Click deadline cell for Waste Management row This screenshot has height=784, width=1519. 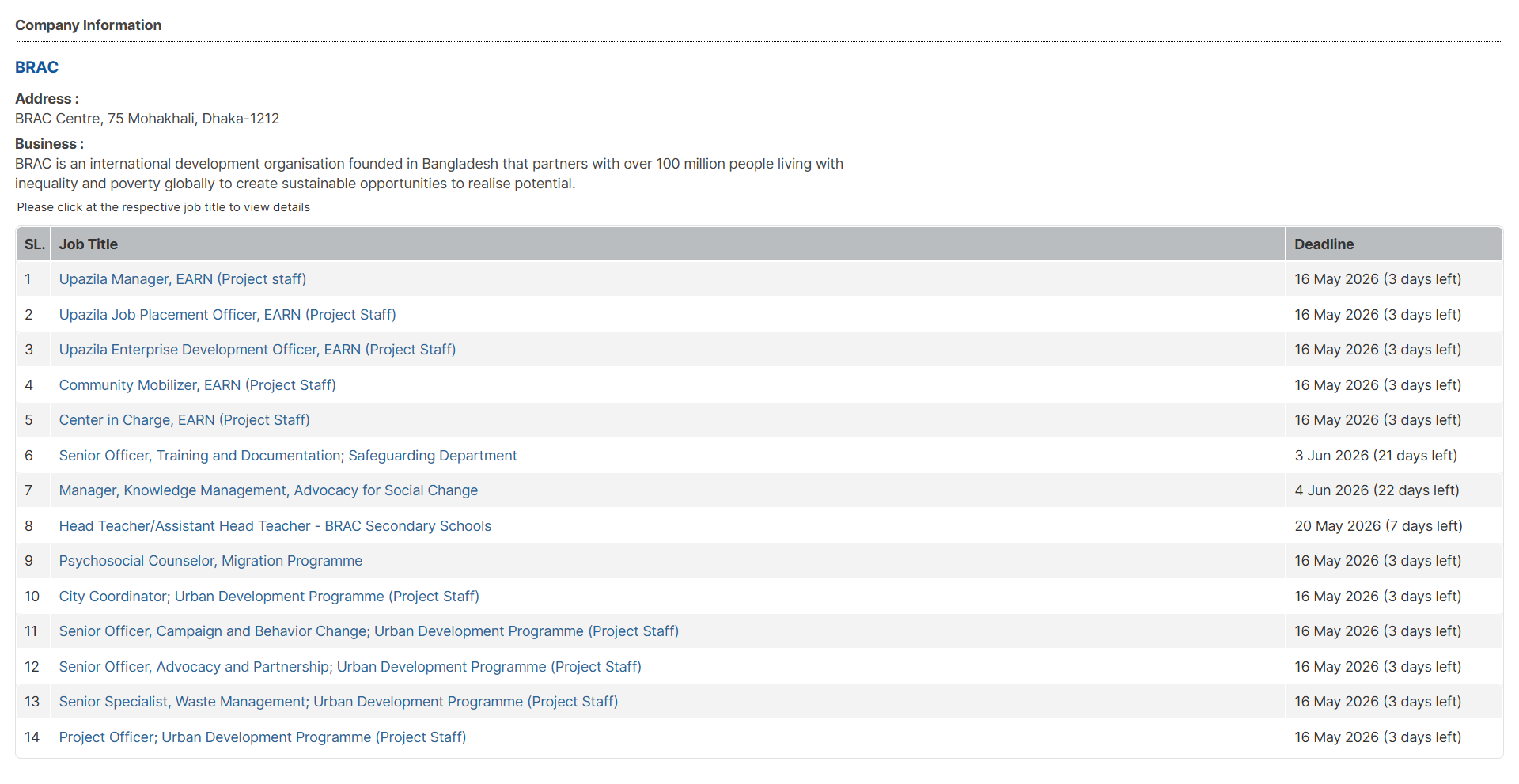point(1394,702)
